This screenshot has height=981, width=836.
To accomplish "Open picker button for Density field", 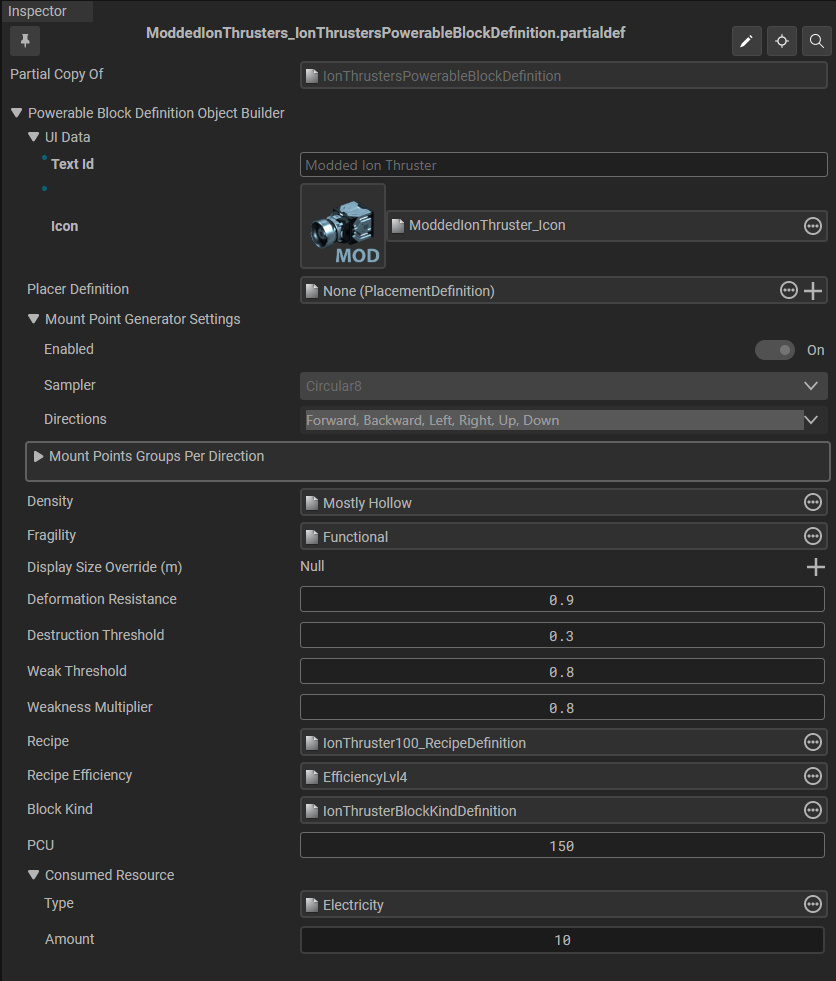I will point(813,503).
